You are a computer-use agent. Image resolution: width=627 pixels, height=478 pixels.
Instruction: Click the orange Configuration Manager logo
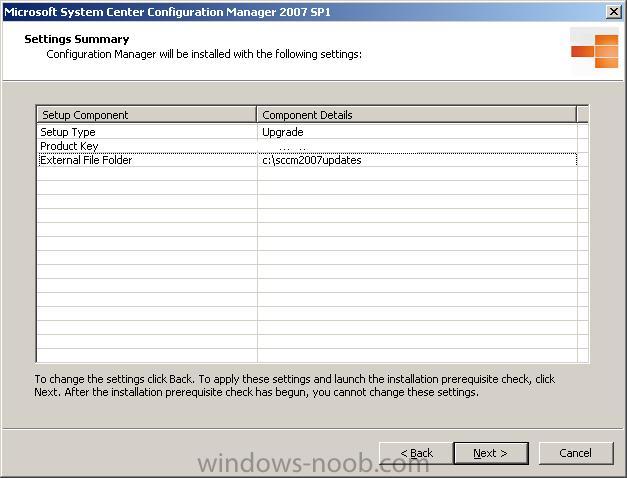point(595,51)
